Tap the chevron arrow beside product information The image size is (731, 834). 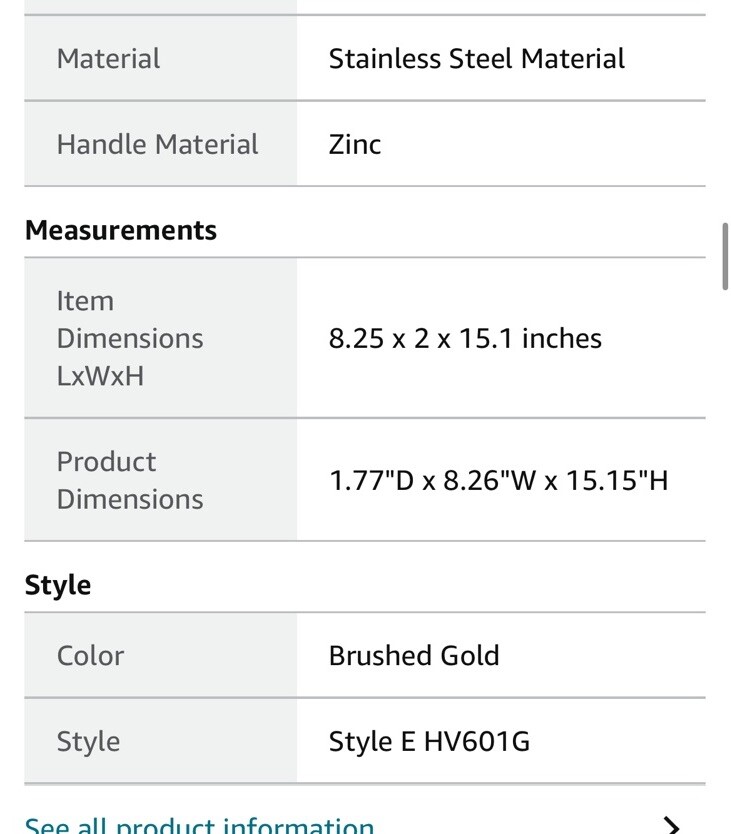click(x=672, y=825)
